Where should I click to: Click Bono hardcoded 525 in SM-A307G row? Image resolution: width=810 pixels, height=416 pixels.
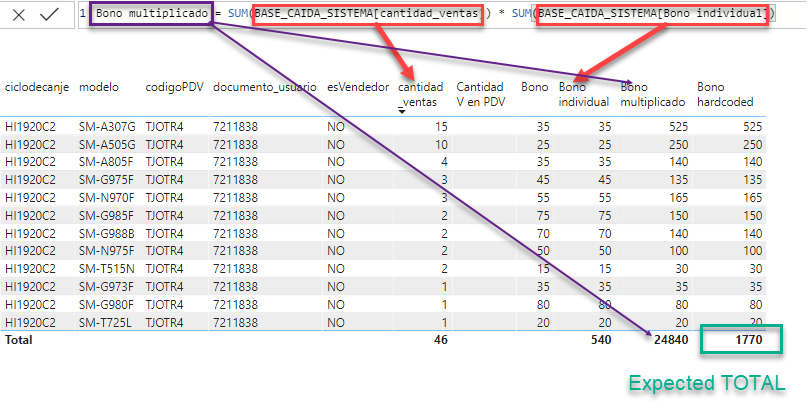point(753,127)
